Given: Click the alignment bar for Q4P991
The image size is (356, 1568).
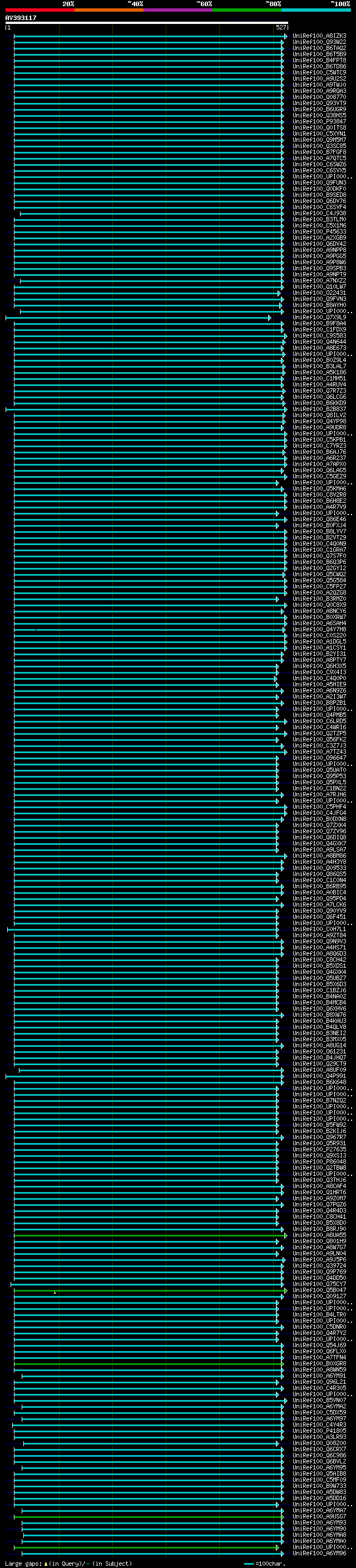Looking at the screenshot, I should pos(144,1076).
